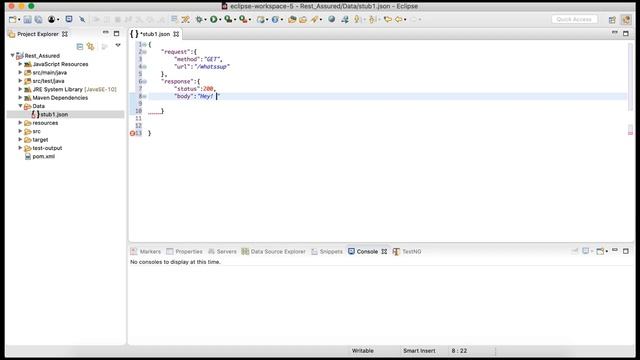Switch to Java EE perspective icon
Screen dimensions: 640x360
click(x=626, y=20)
